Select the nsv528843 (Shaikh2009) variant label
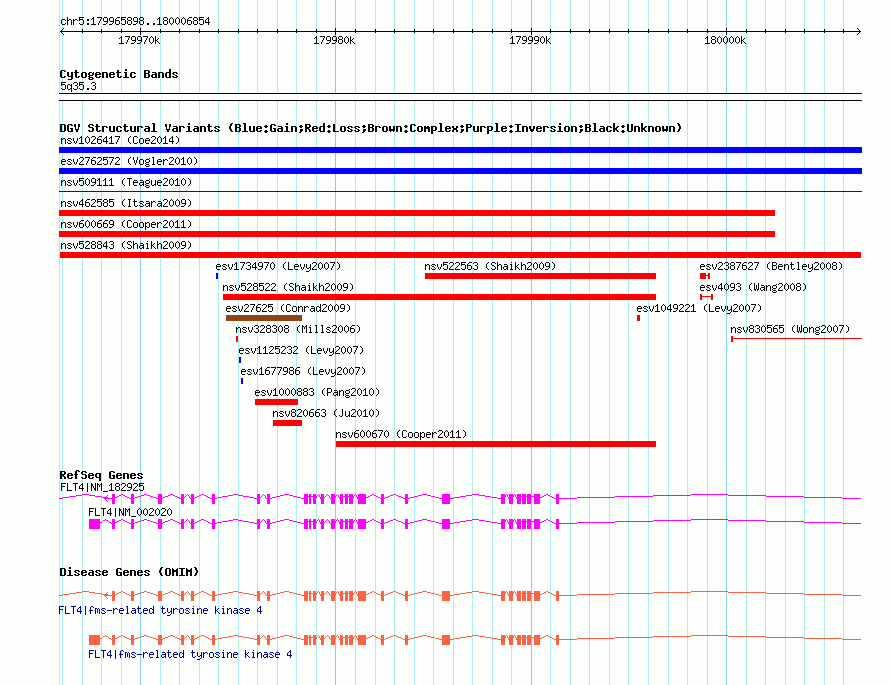 [126, 245]
